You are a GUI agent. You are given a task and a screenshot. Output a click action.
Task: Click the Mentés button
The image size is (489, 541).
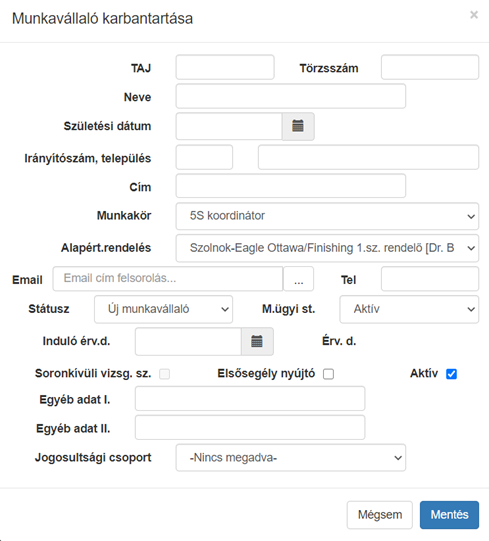[x=449, y=515]
